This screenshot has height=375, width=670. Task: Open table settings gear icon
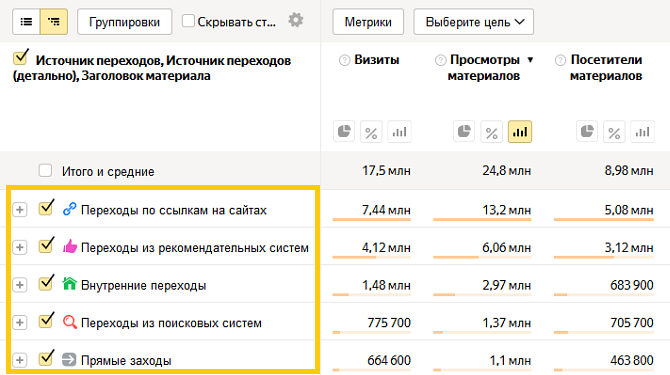(296, 20)
